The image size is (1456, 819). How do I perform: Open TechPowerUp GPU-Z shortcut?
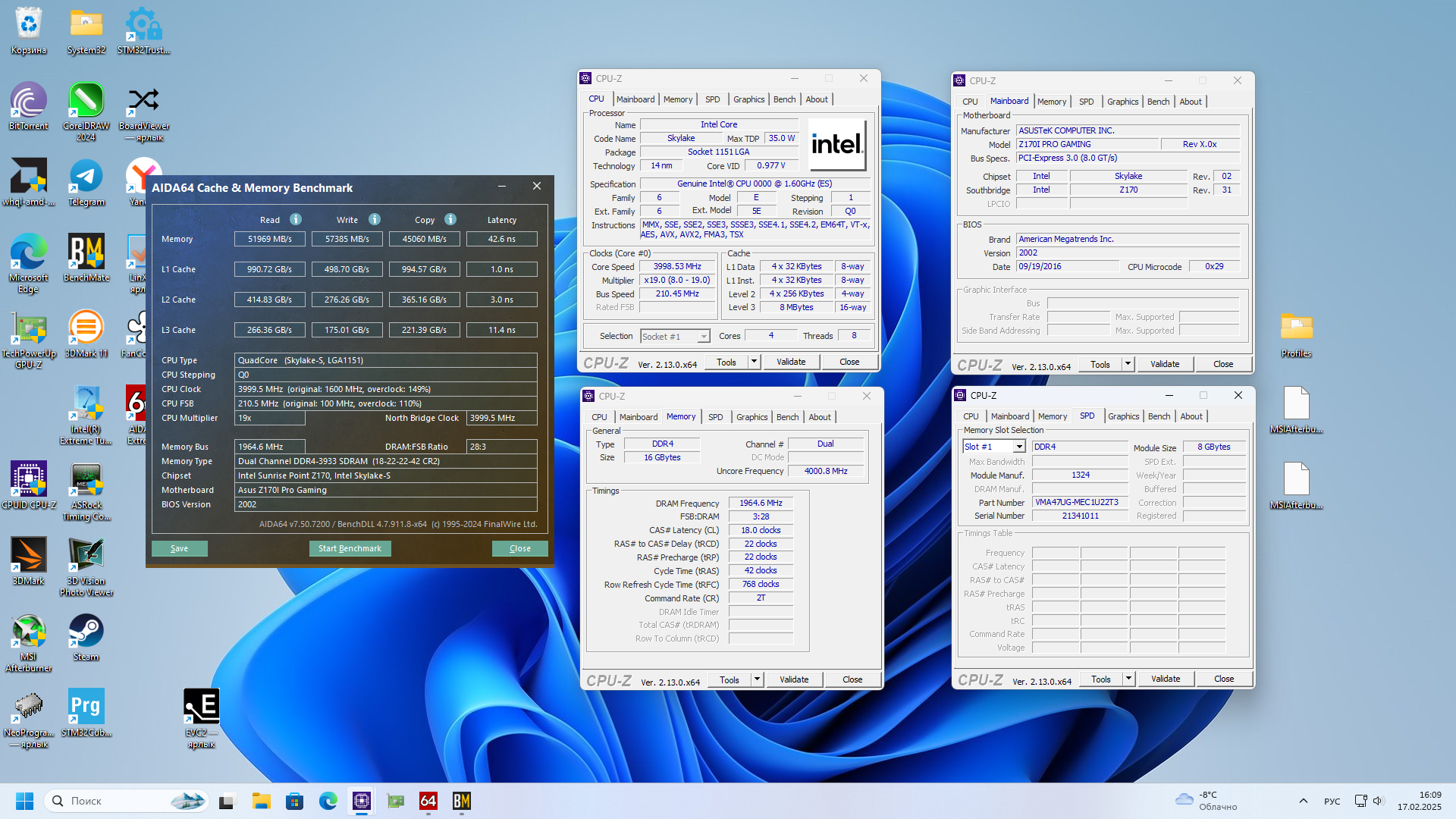[29, 339]
